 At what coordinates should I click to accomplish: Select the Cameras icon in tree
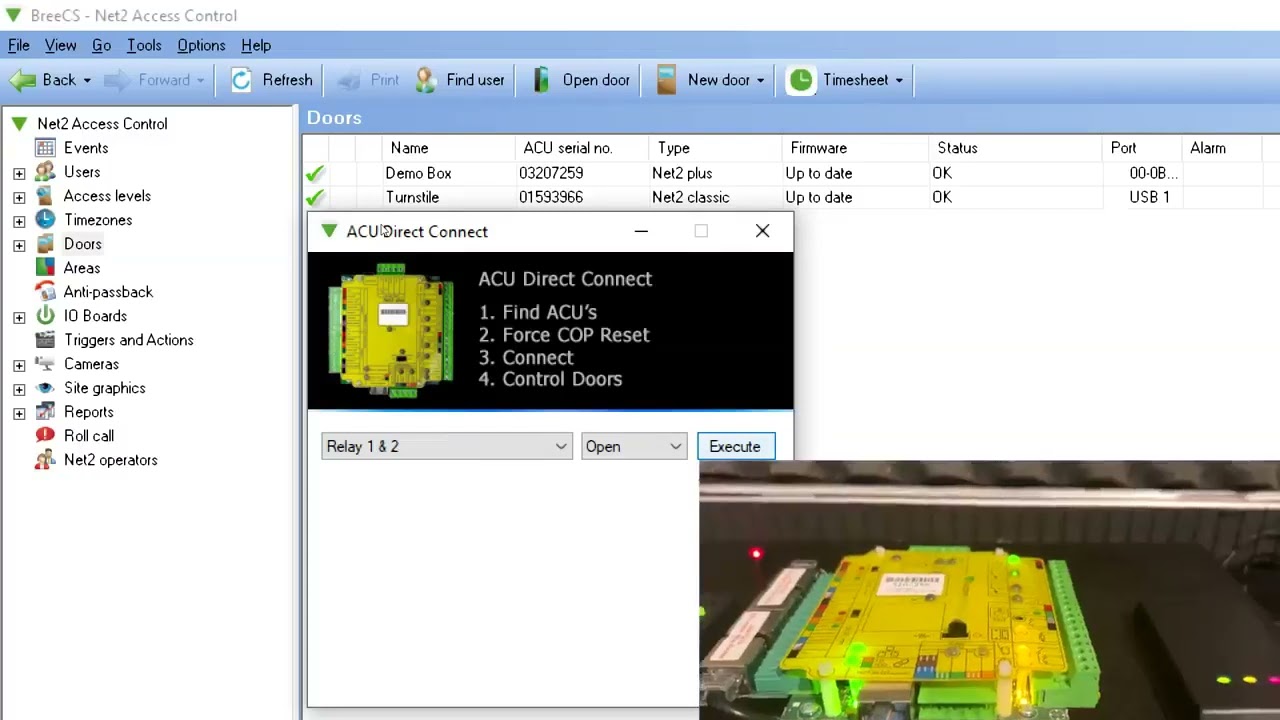45,364
